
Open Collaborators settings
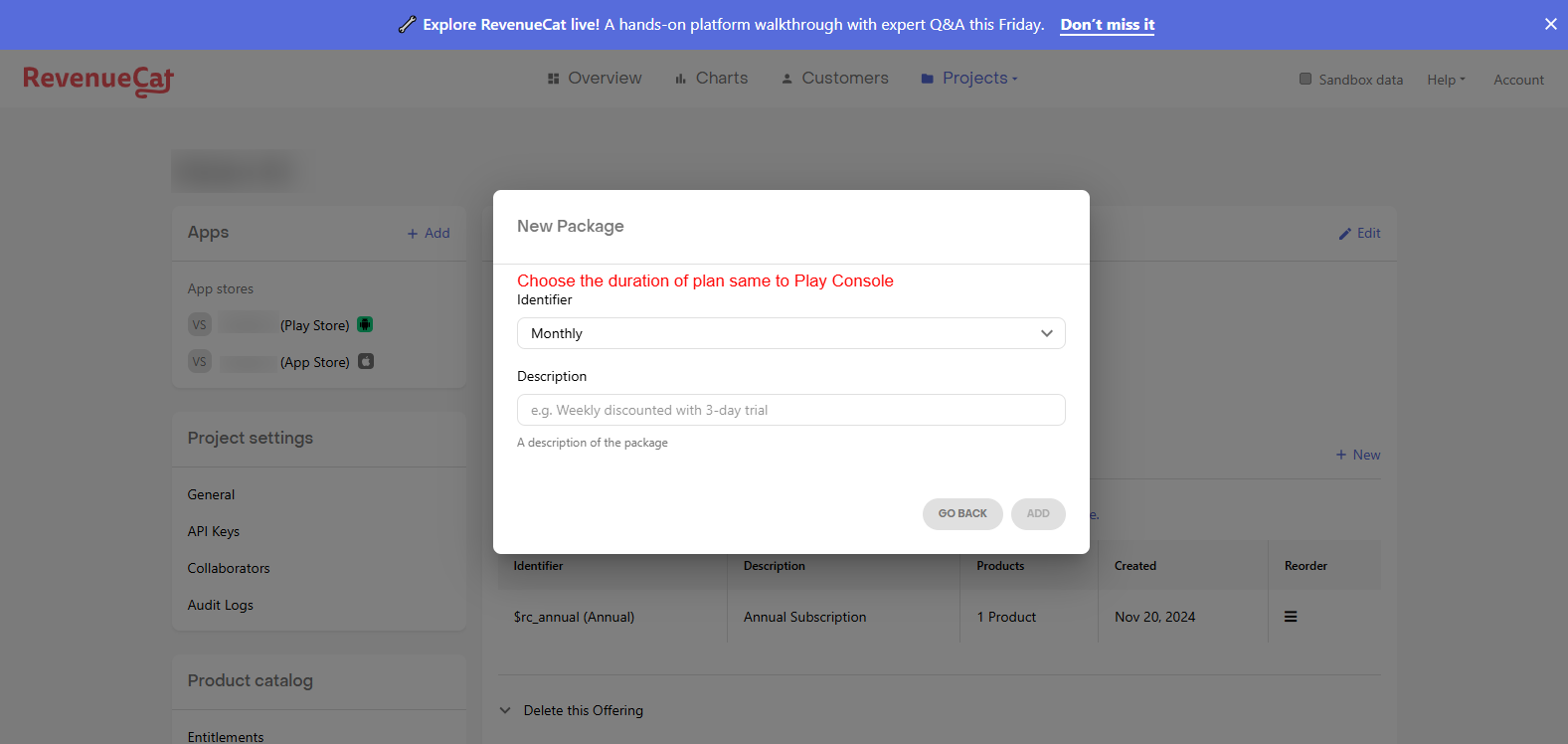[229, 568]
